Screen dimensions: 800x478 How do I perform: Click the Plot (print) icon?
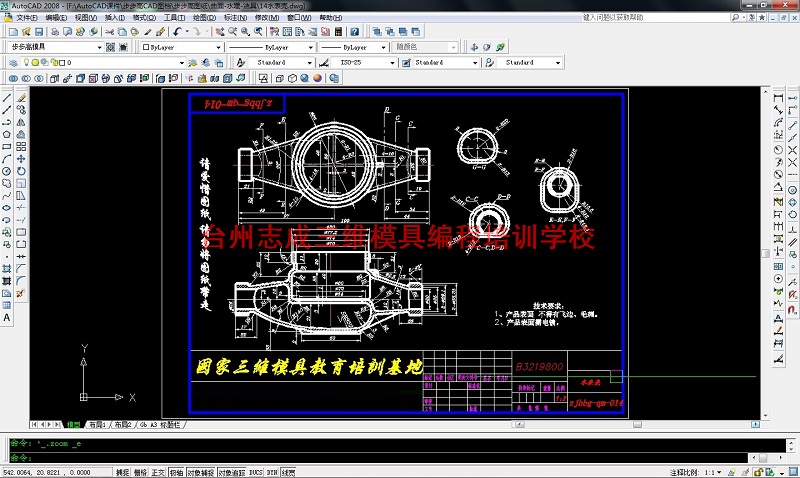click(55, 32)
